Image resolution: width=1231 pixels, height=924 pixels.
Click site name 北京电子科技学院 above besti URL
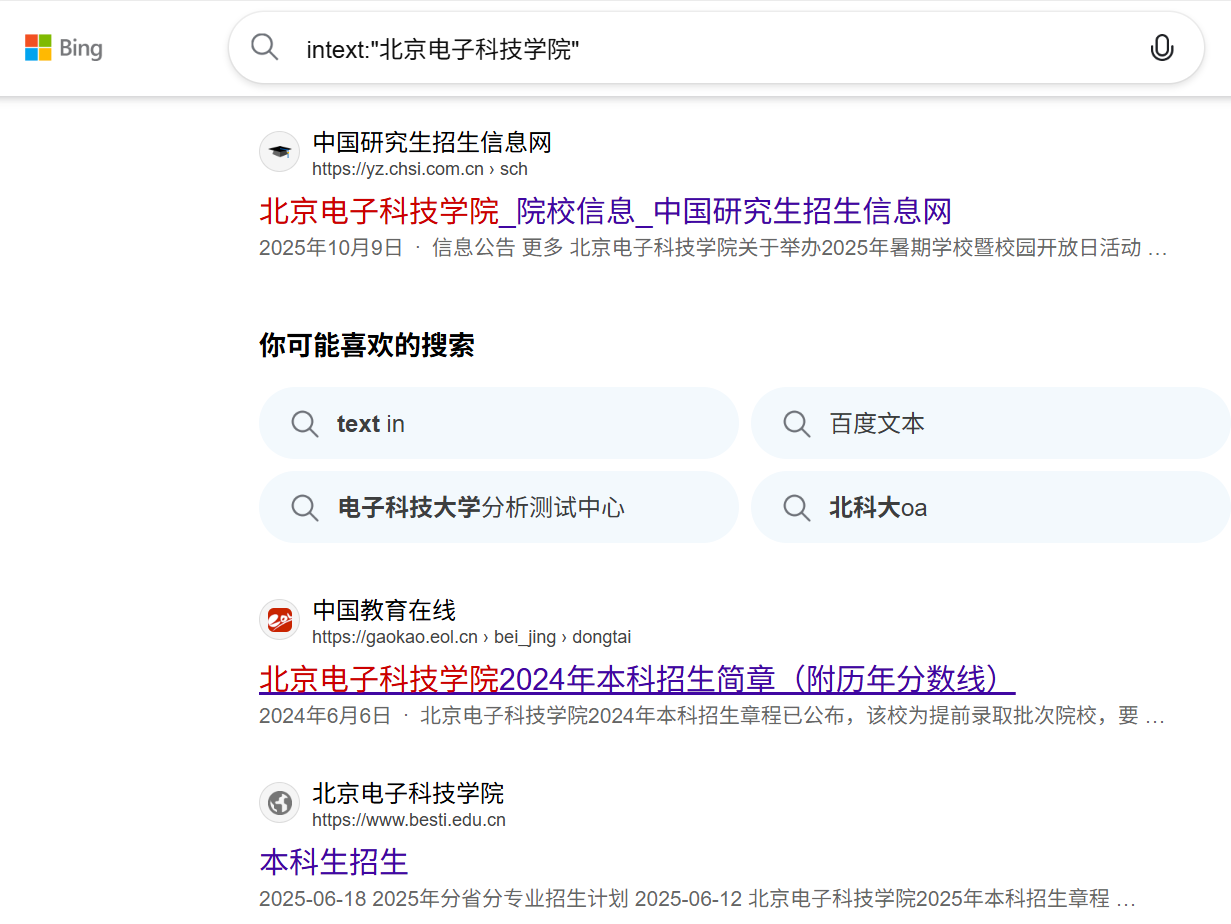pyautogui.click(x=408, y=793)
